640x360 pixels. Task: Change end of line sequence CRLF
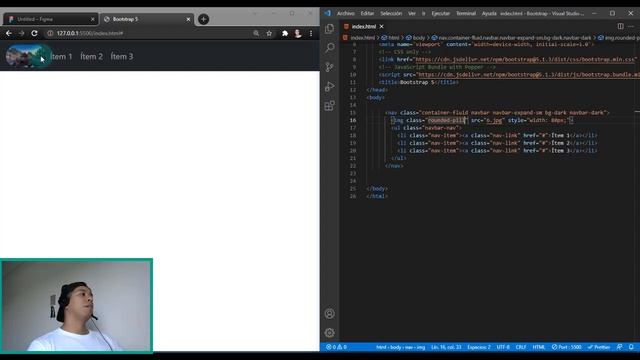click(x=521, y=347)
